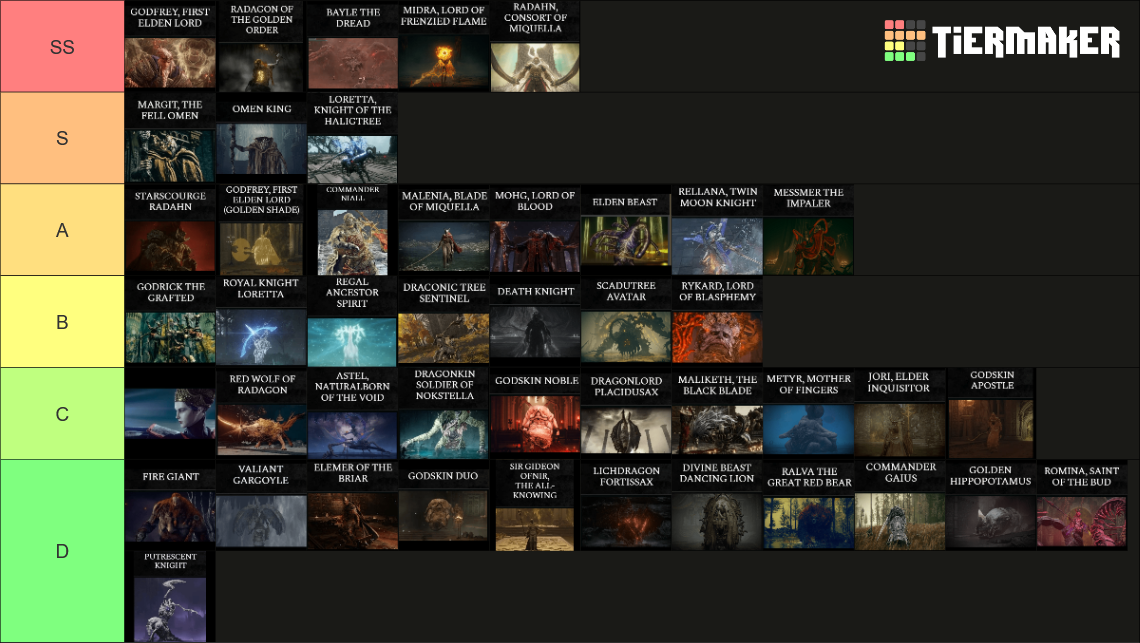
Task: Select Astel, Naturalborn of the Void card
Action: 353,413
